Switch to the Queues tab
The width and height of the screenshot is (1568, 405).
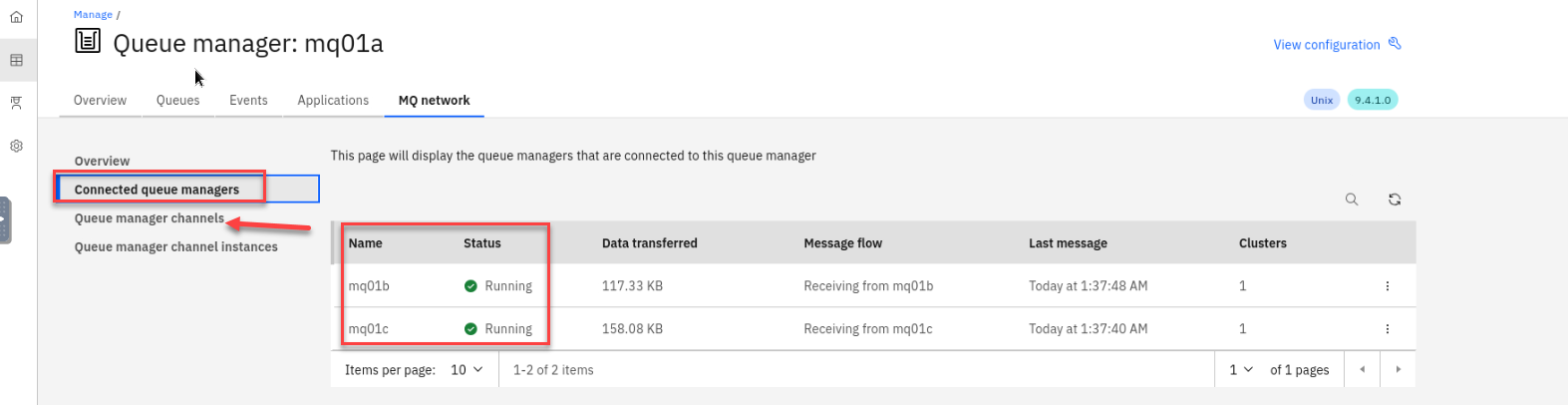[177, 100]
